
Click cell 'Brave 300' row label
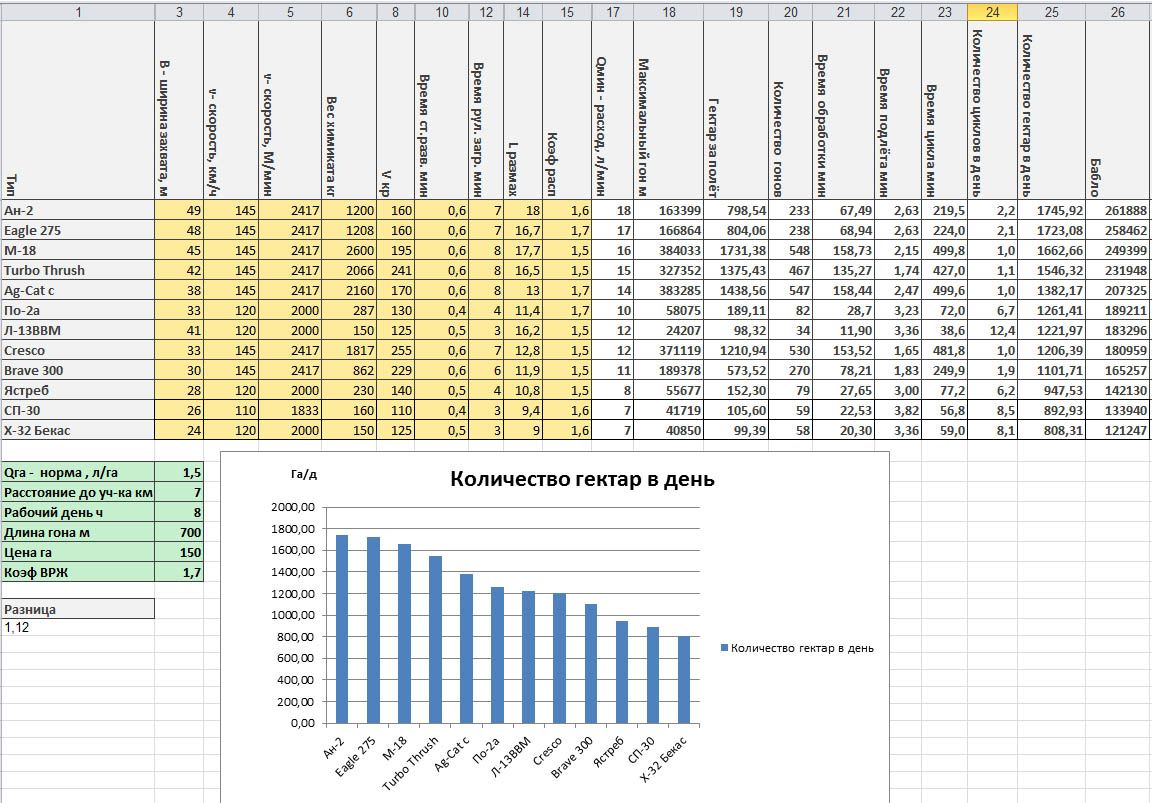(78, 370)
